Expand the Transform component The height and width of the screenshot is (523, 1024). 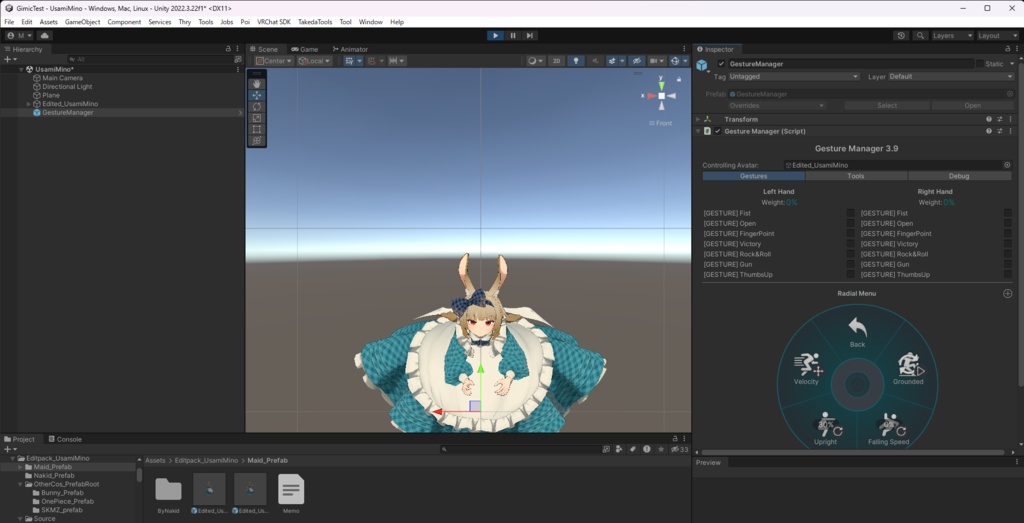coord(697,119)
